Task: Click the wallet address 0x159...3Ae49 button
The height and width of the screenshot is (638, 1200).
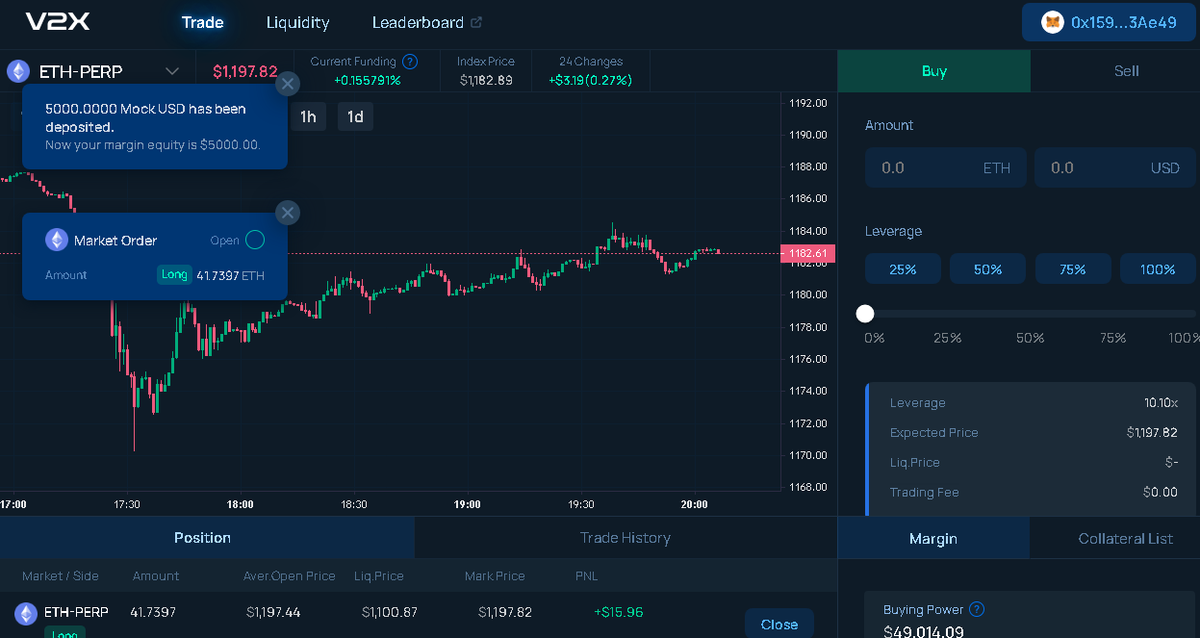Action: click(1110, 22)
